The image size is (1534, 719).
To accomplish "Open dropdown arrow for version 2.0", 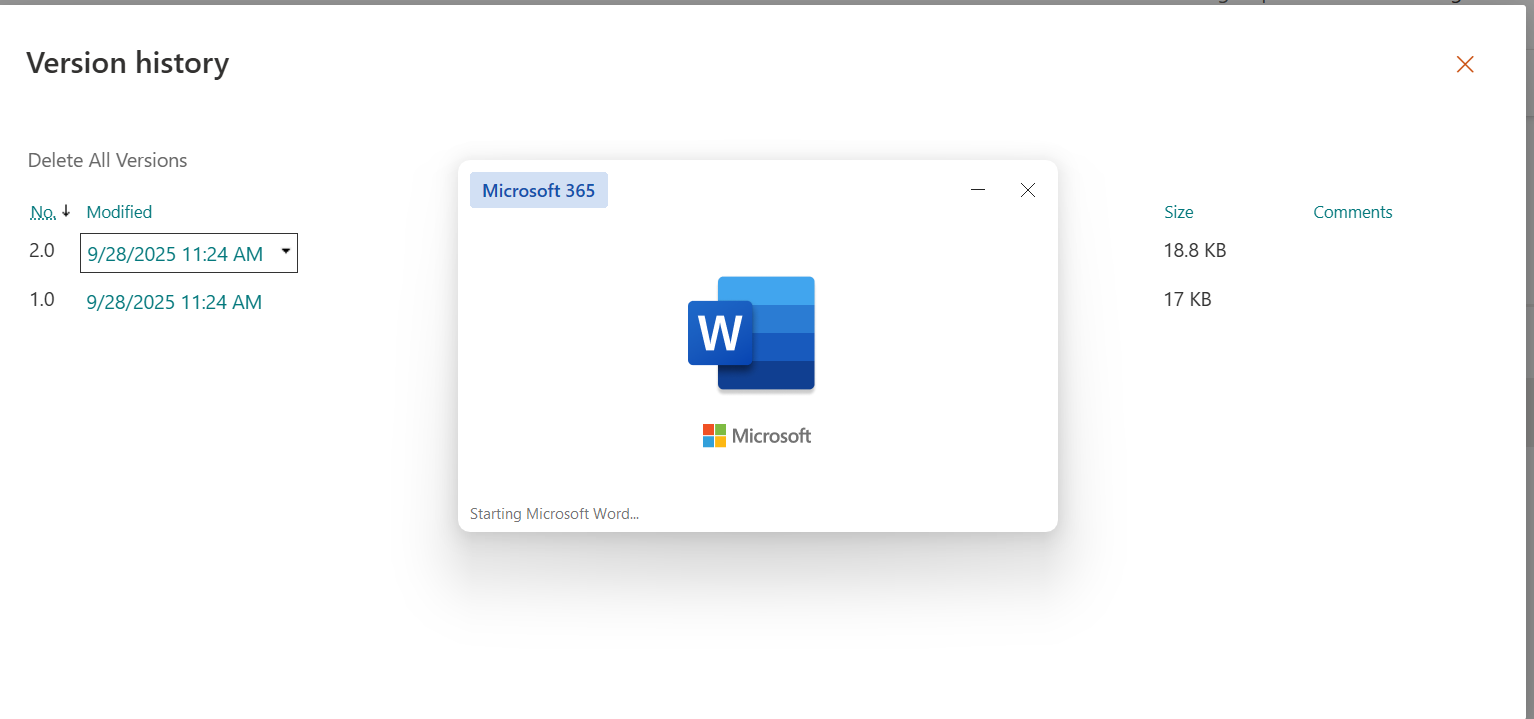I will tap(286, 252).
